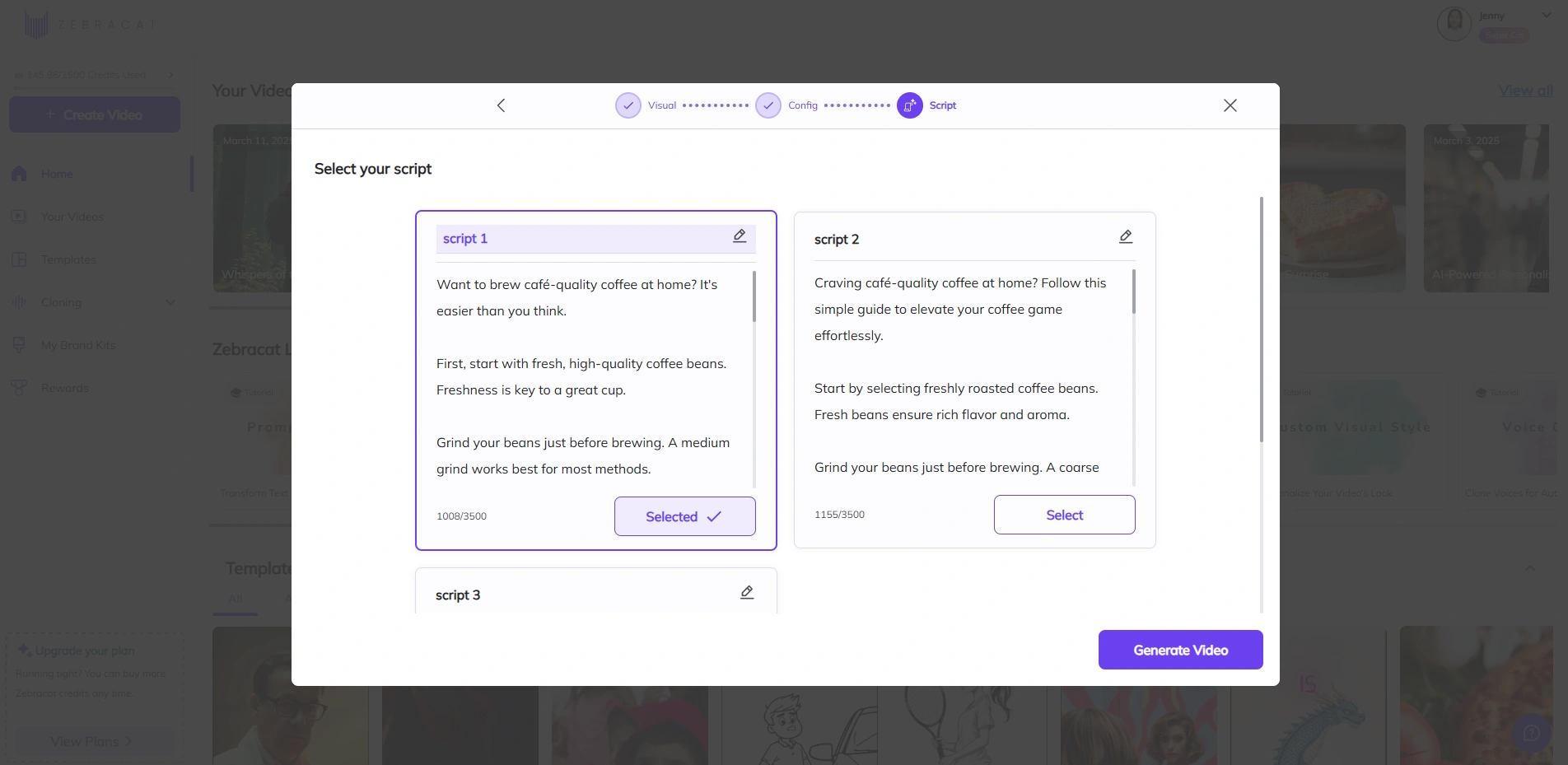
Task: Click the 'Visual' step label
Action: (x=662, y=105)
